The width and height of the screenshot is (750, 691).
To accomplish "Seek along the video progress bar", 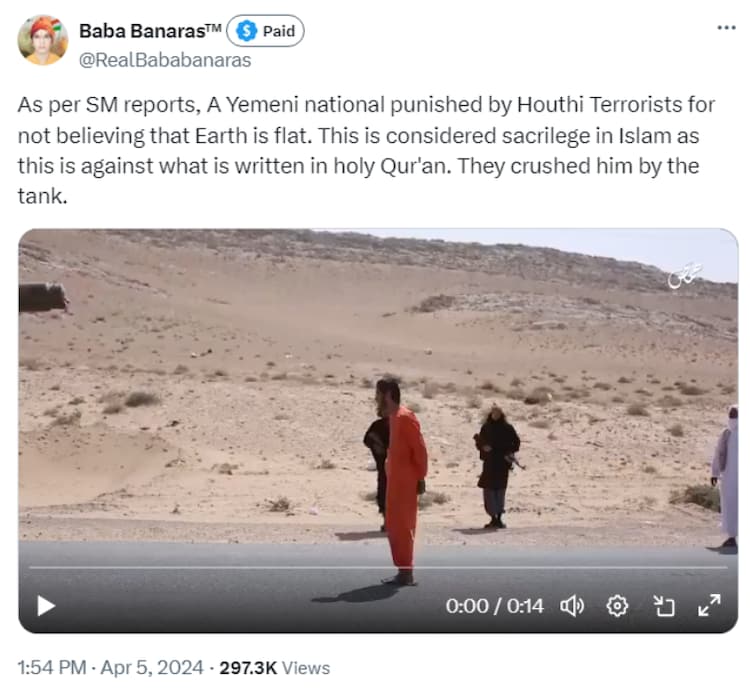I will [378, 568].
